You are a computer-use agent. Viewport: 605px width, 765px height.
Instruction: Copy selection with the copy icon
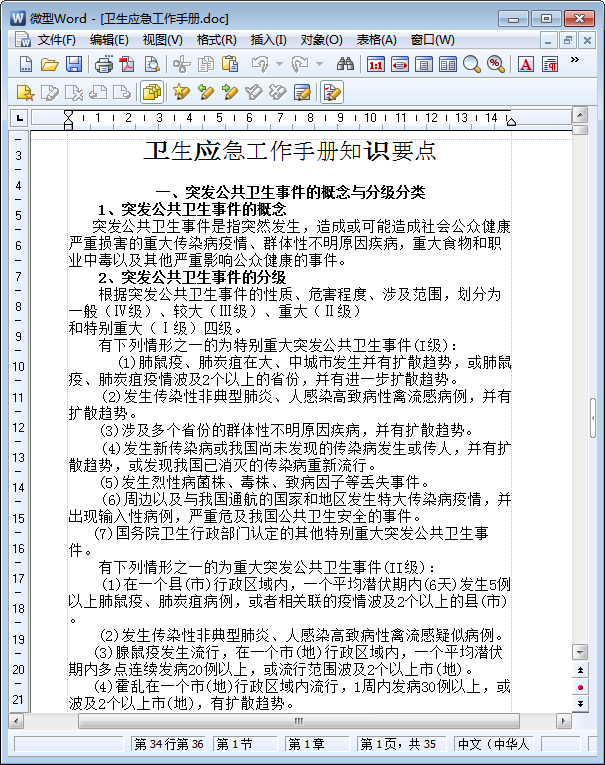[x=205, y=64]
